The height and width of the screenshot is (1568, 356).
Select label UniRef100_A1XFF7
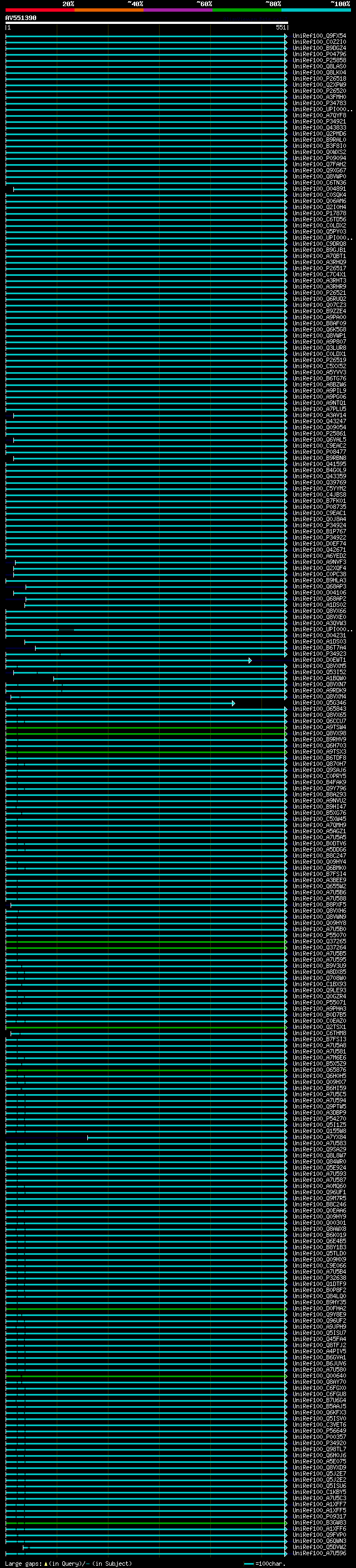coord(319,1505)
